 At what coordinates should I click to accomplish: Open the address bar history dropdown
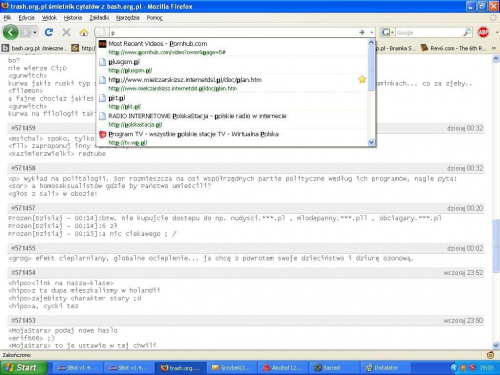pyautogui.click(x=372, y=33)
